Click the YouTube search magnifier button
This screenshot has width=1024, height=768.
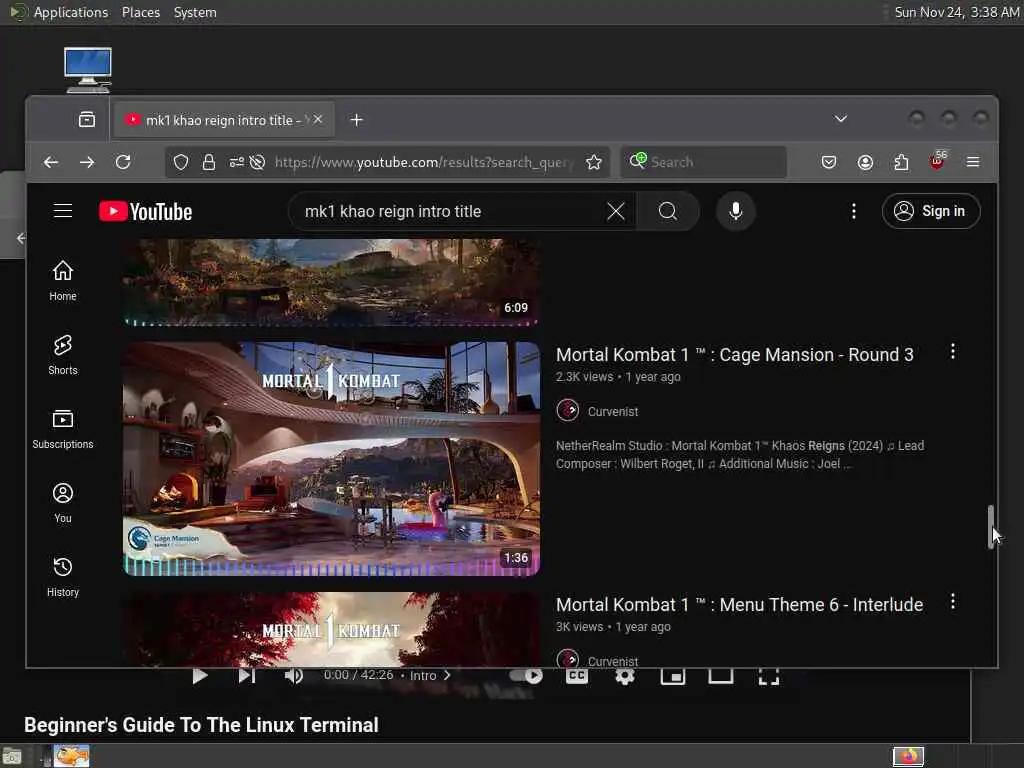click(x=667, y=211)
